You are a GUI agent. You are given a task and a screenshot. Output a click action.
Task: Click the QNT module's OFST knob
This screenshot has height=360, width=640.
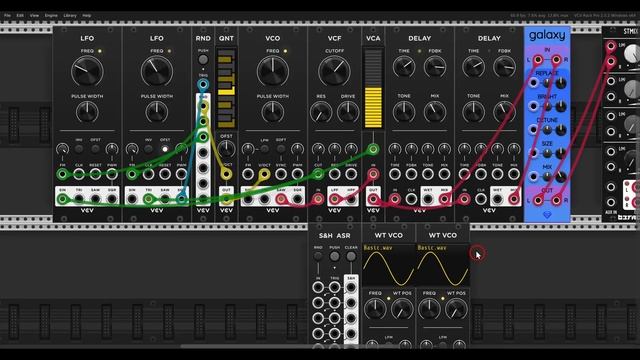coord(226,149)
